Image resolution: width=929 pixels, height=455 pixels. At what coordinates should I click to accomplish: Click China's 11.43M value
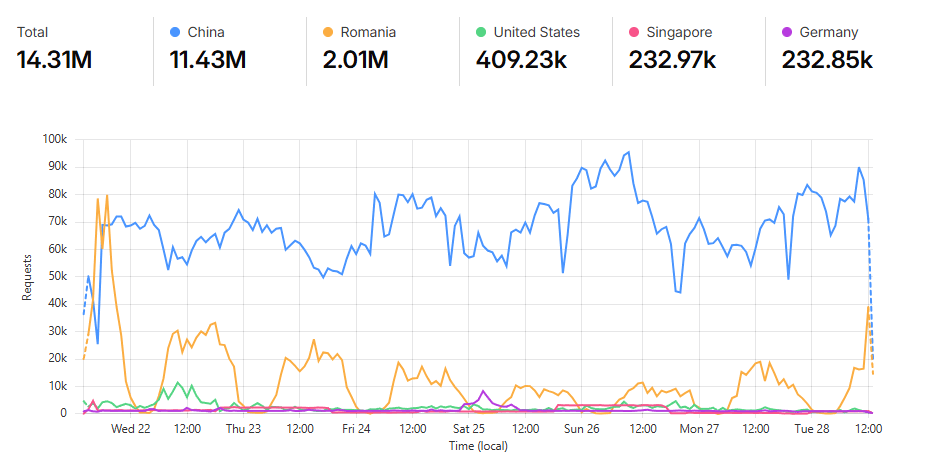pyautogui.click(x=207, y=59)
